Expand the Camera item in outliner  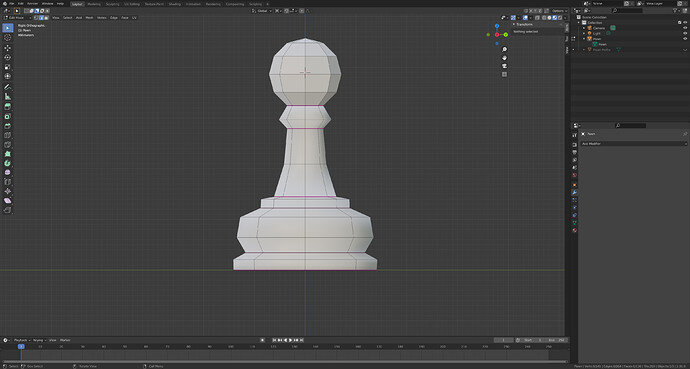coord(584,28)
